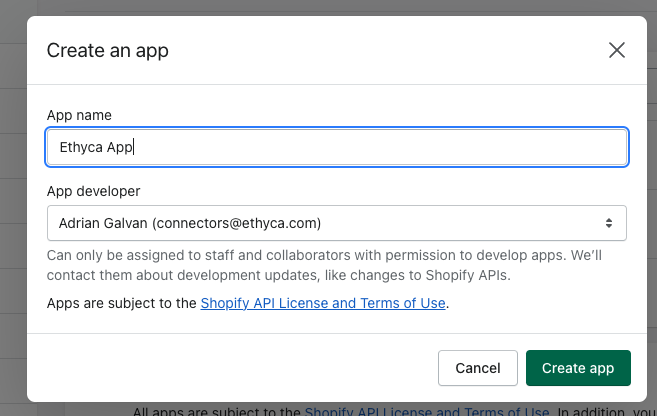The height and width of the screenshot is (416, 657).
Task: Open the App developer dropdown
Action: (336, 223)
